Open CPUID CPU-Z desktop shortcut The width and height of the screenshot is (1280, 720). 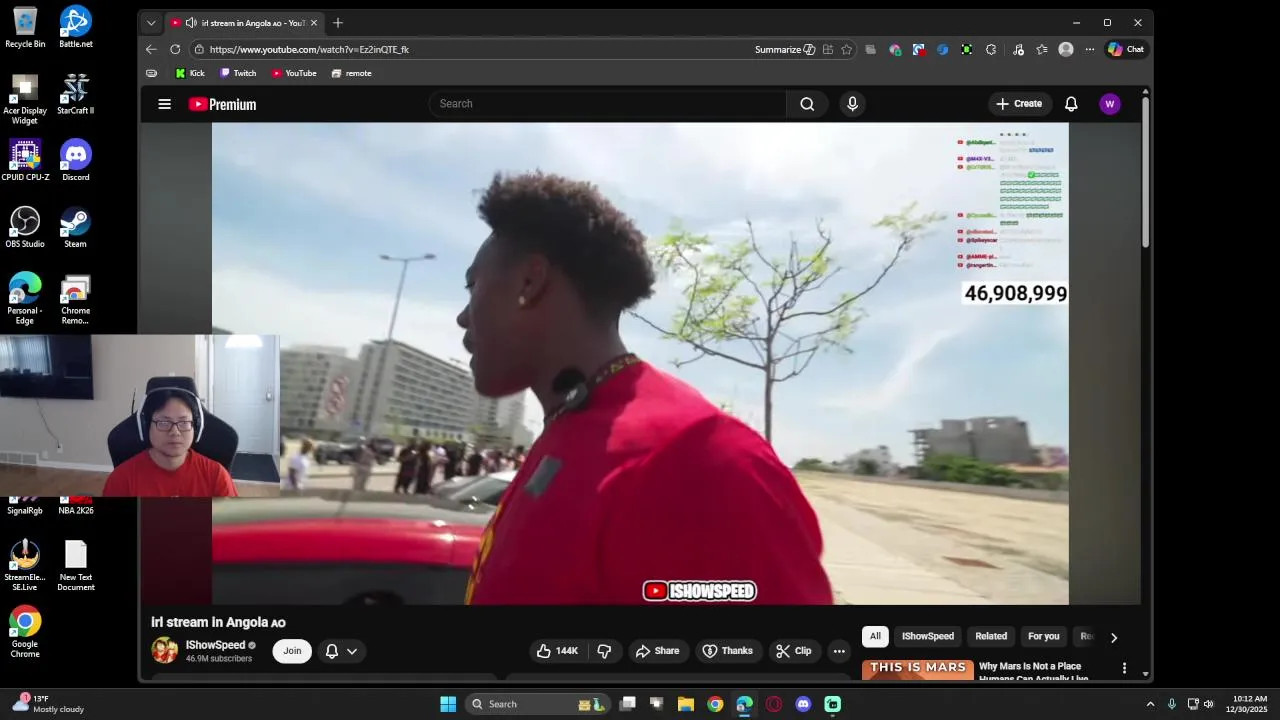(x=25, y=160)
